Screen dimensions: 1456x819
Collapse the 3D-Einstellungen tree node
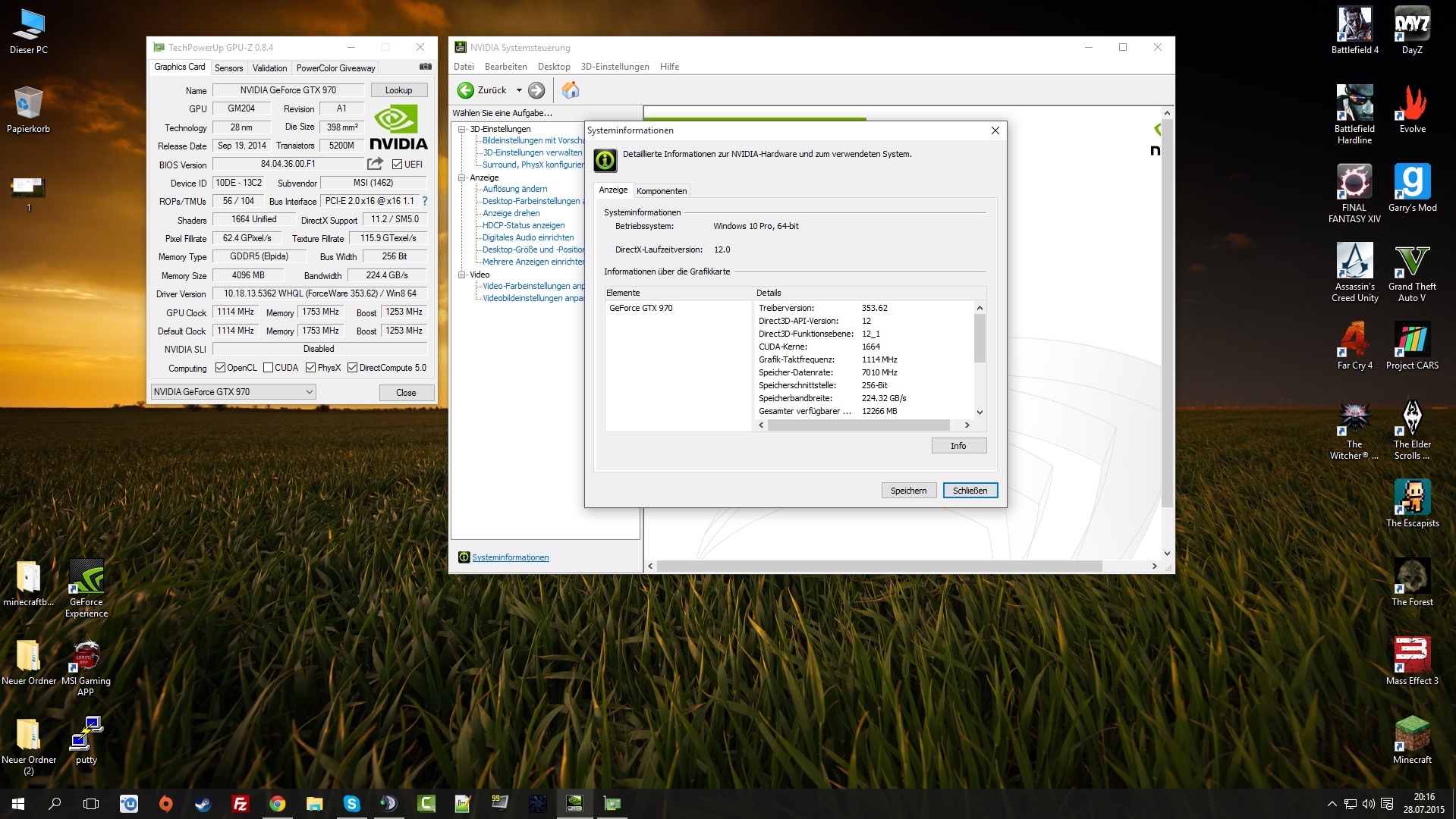pos(461,129)
